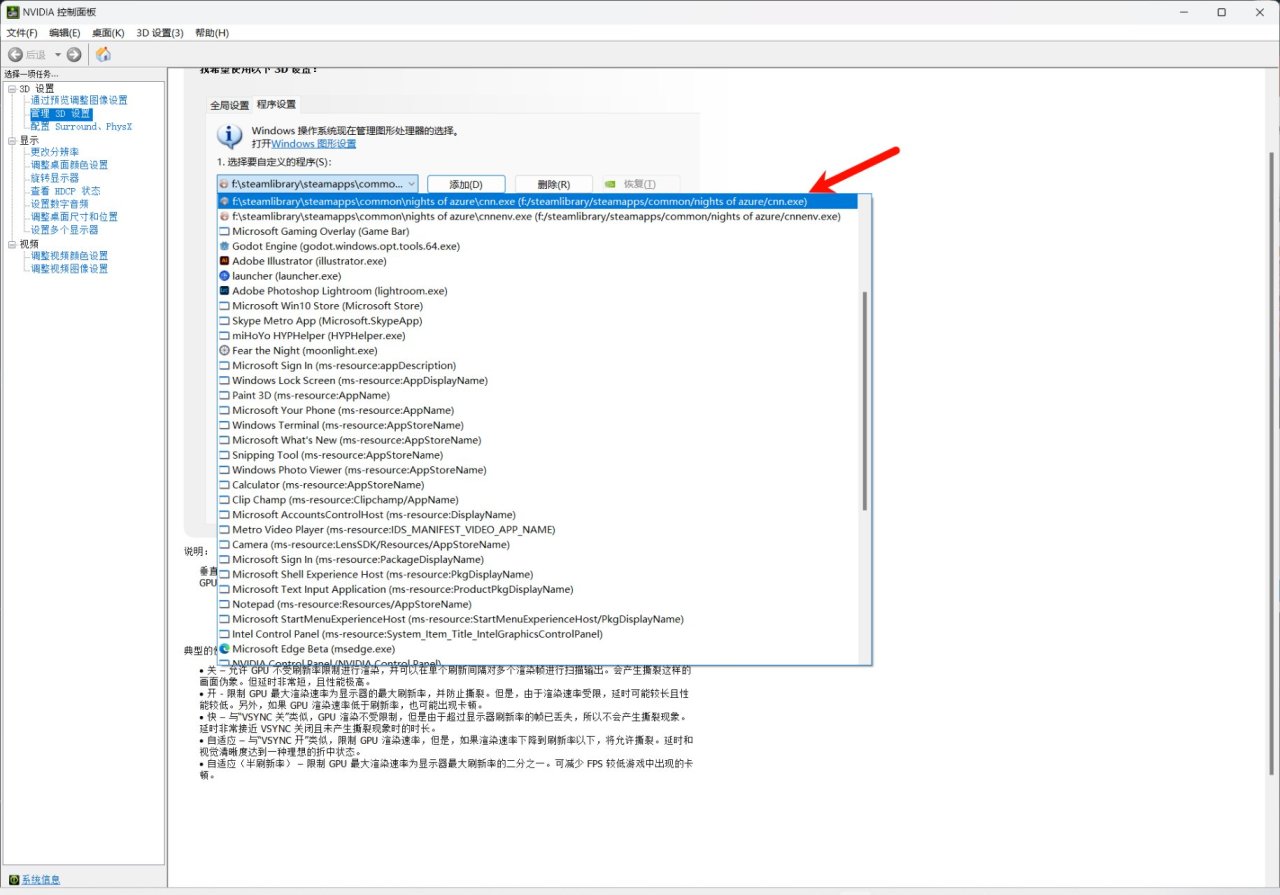The height and width of the screenshot is (895, 1280).
Task: Click the Windows 图形设置 link
Action: pyautogui.click(x=314, y=144)
